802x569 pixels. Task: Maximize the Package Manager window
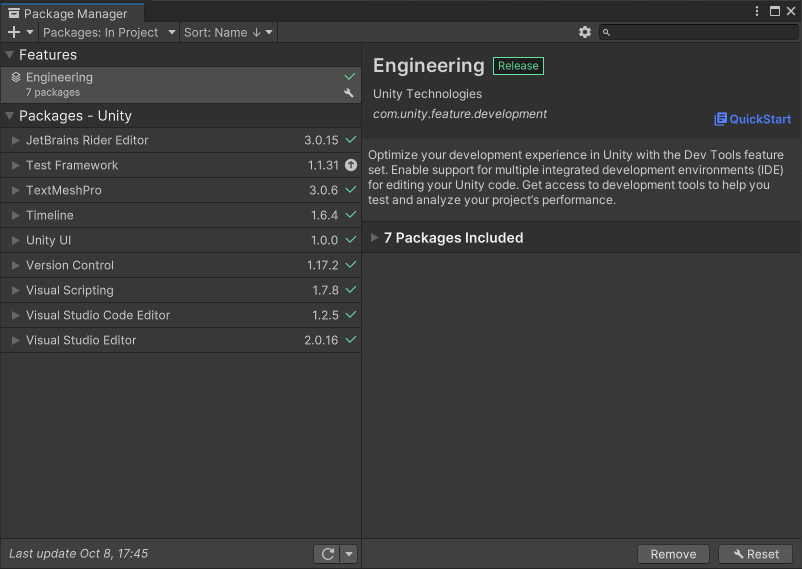[x=775, y=11]
